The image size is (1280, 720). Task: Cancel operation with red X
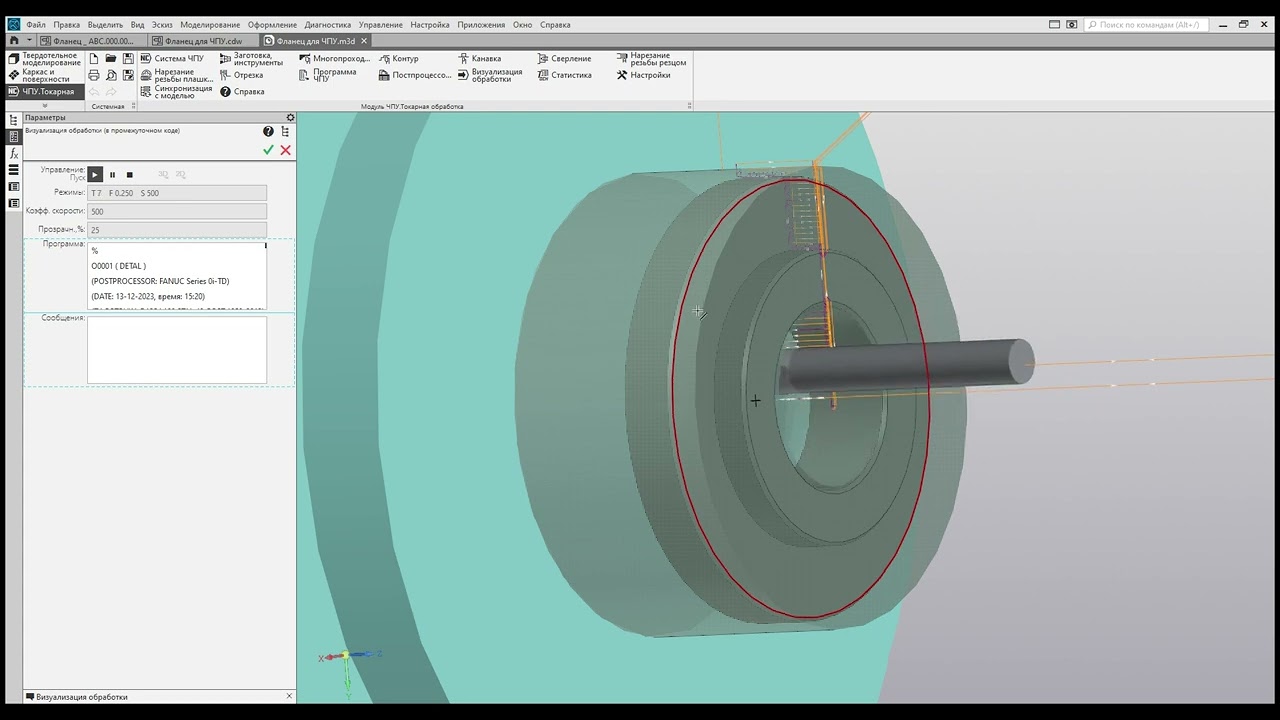click(285, 150)
